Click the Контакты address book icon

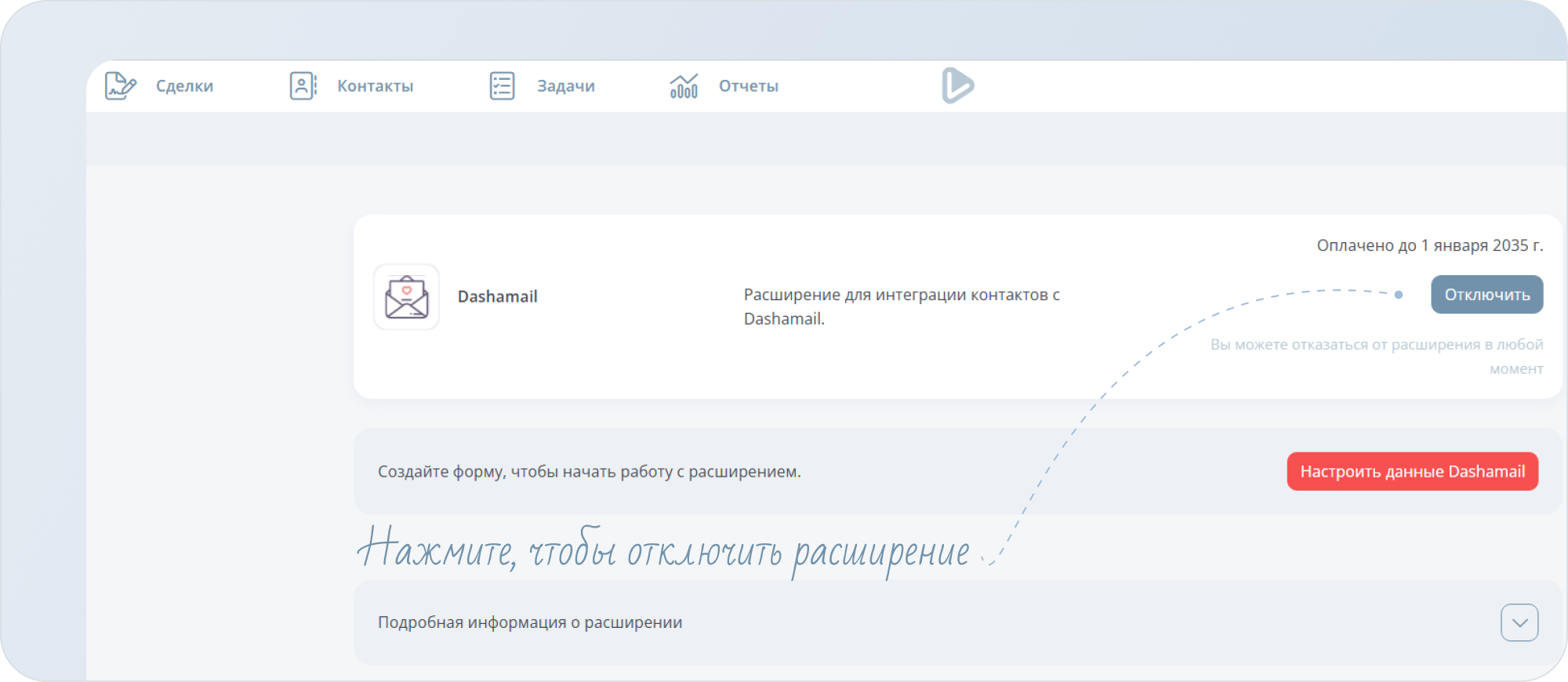coord(303,85)
